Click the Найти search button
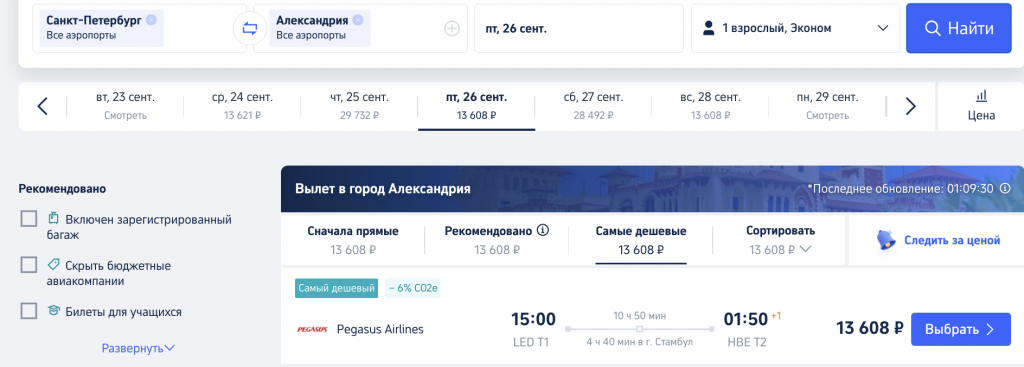1024x367 pixels. [x=959, y=29]
